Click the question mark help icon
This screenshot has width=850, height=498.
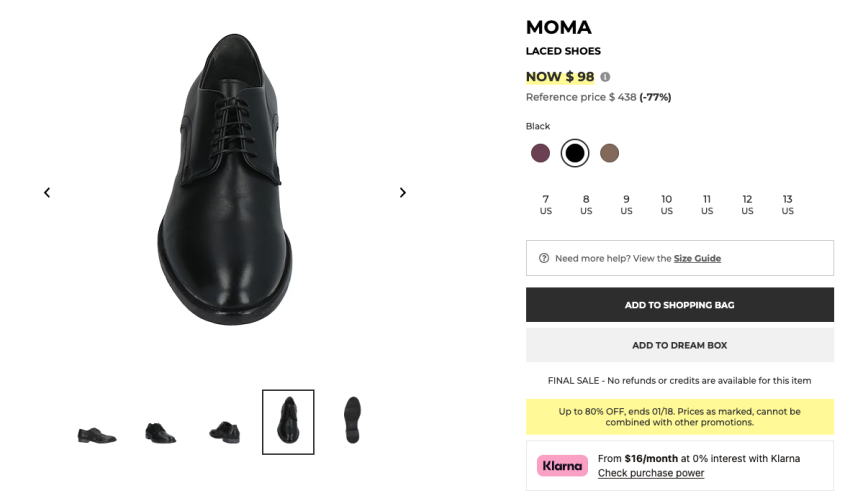coord(544,258)
